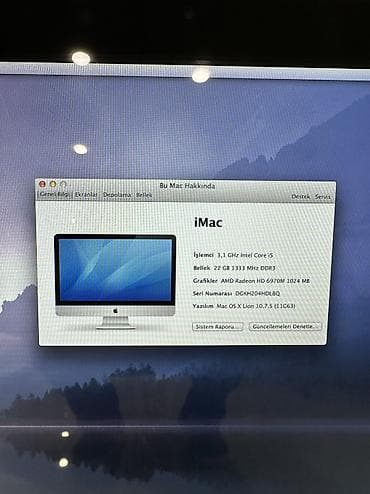Click the İşlemci 3,1 GHz Intel Core i5 line
Viewport: 370px width, 494px height.
233,255
